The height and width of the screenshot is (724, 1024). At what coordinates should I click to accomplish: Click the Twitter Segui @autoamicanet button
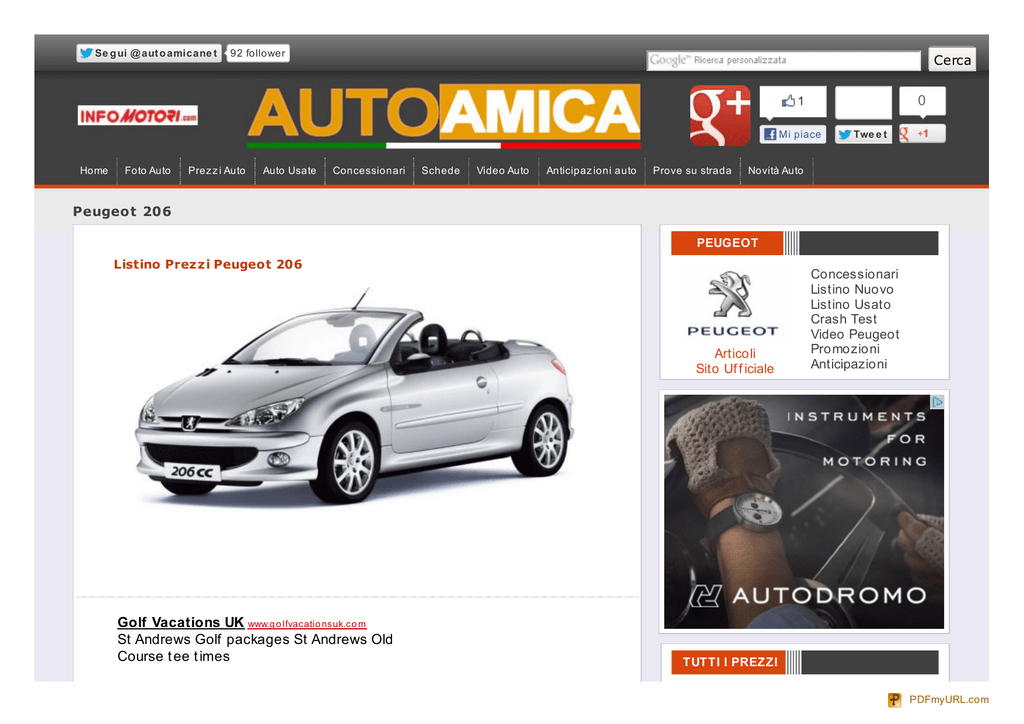149,53
